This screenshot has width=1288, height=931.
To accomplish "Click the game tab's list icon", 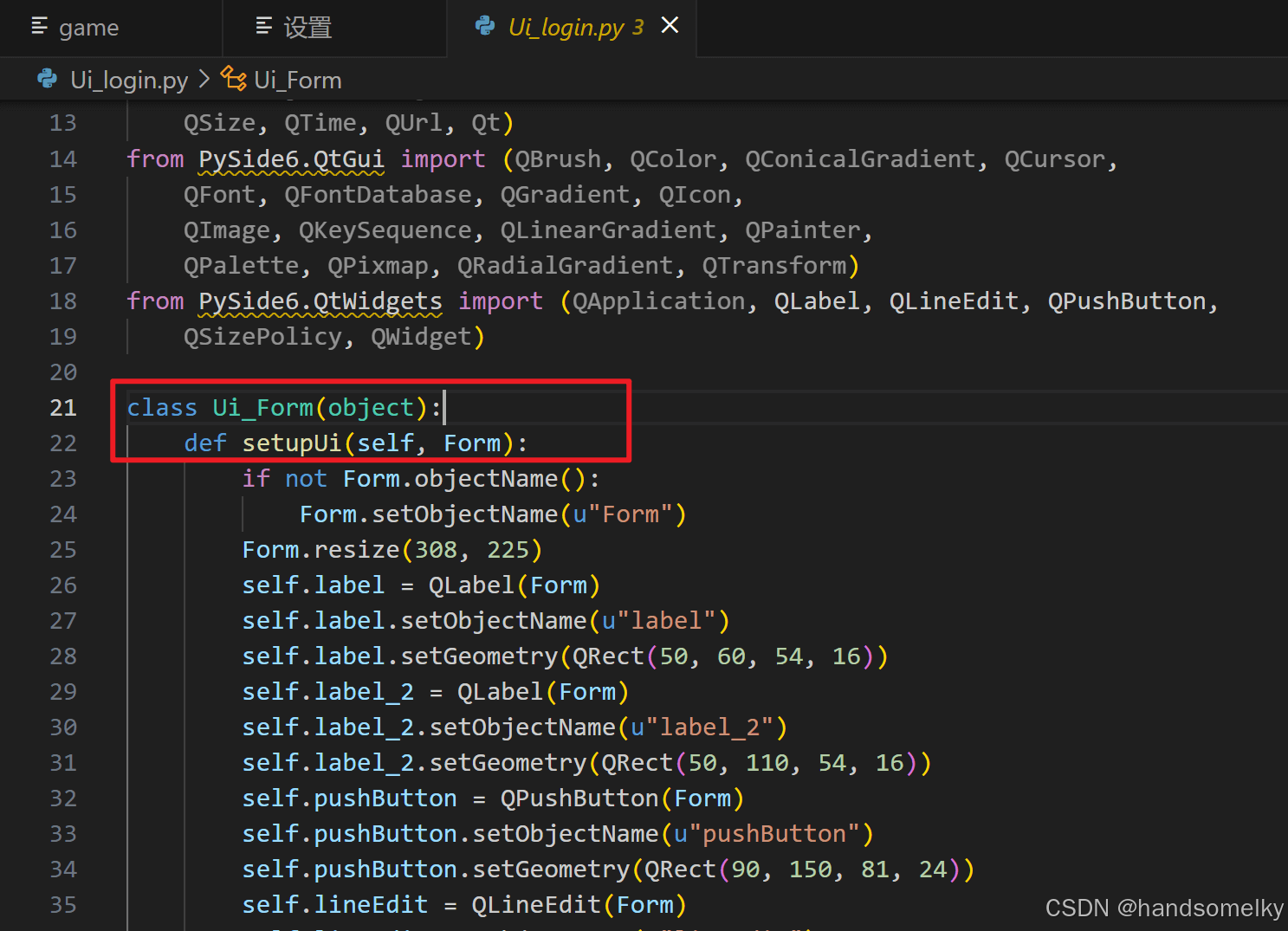I will click(x=39, y=26).
